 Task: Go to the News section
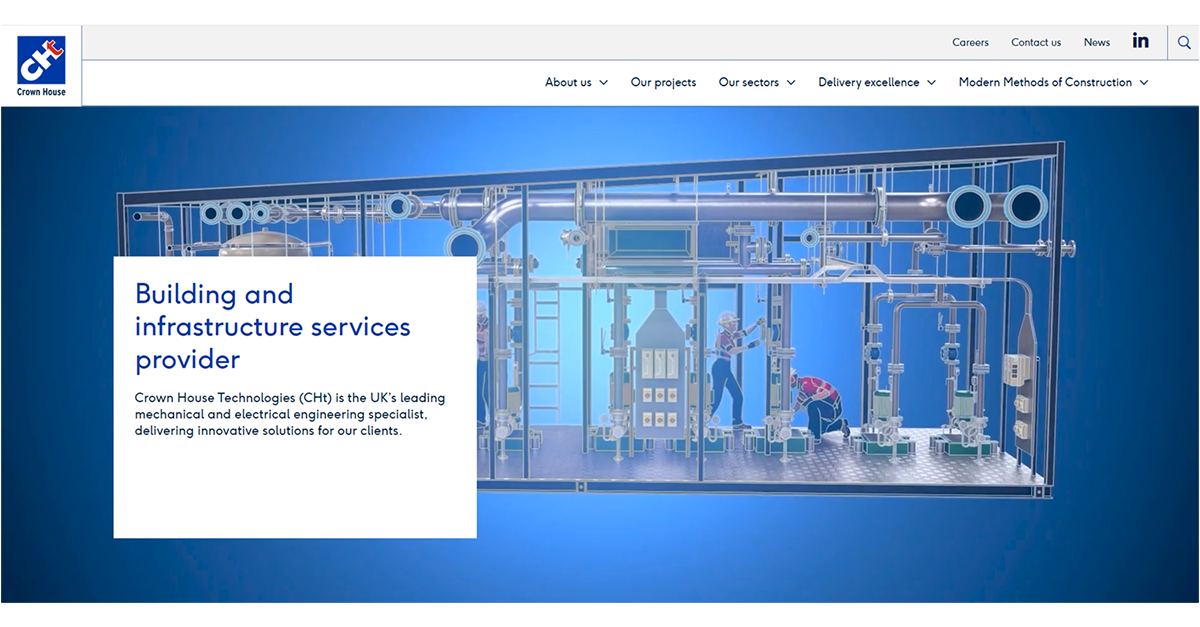1096,42
